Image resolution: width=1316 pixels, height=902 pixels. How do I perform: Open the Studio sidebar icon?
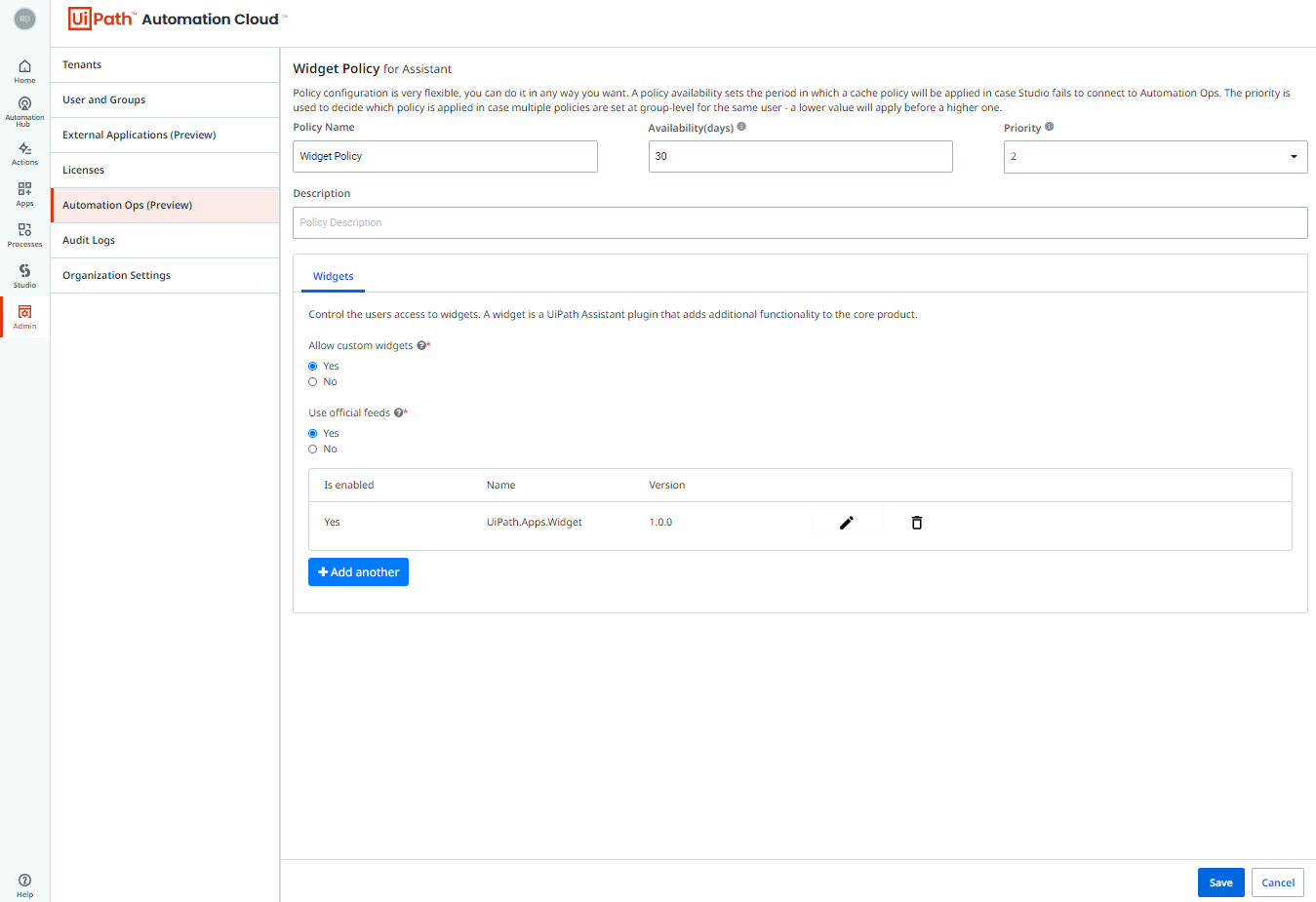24,276
